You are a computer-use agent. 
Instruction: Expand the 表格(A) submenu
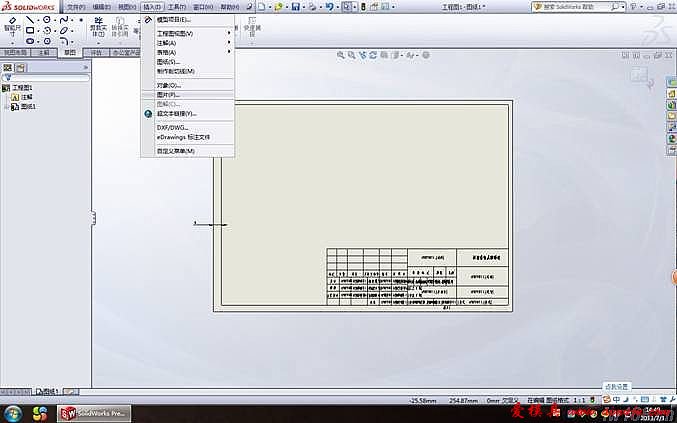184,52
